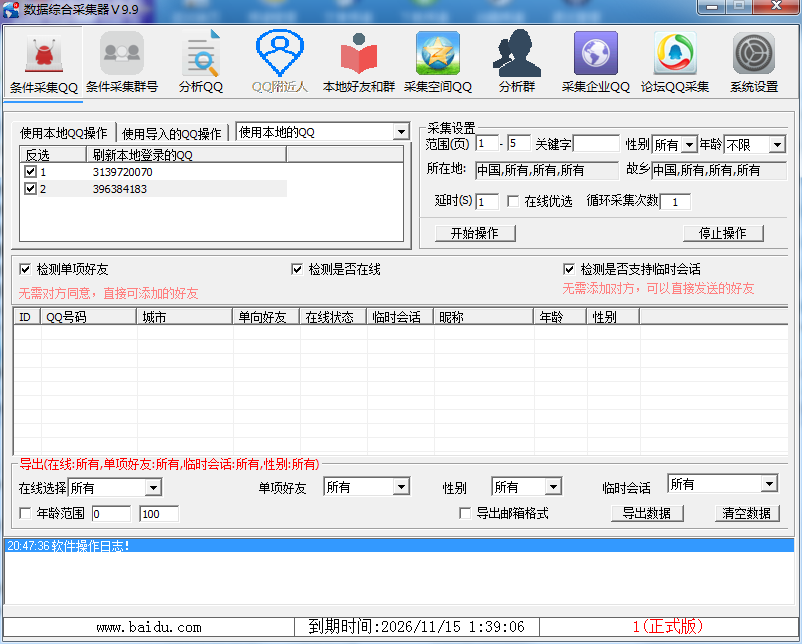Open the 单项好友 export dropdown

pos(402,487)
